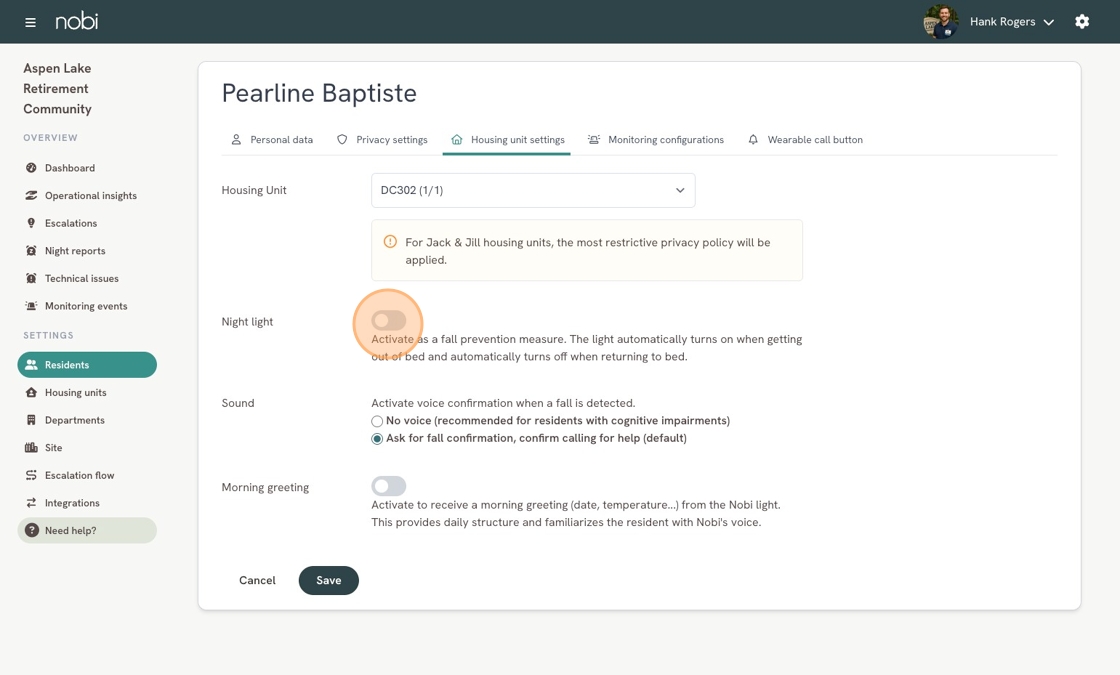
Task: Expand the Housing Unit DC302 dropdown
Action: point(533,190)
